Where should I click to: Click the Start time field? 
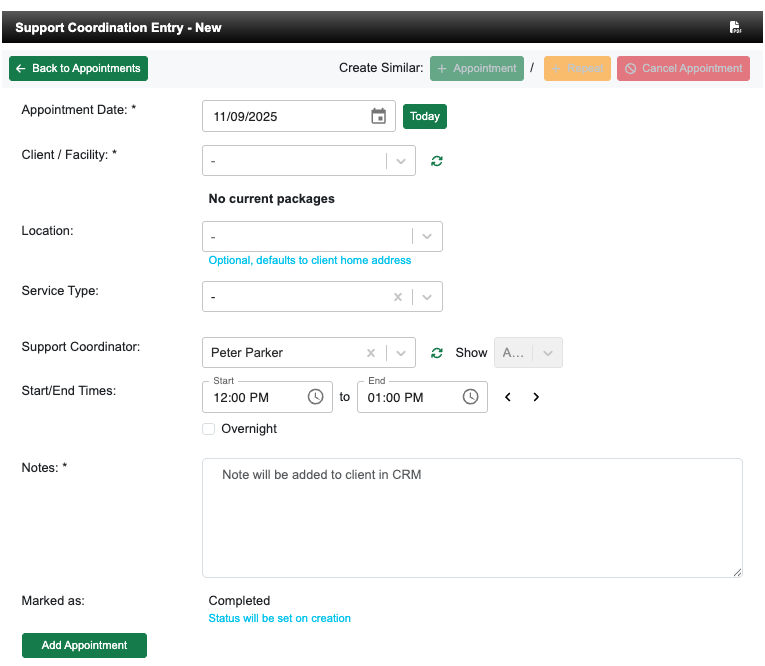(267, 397)
